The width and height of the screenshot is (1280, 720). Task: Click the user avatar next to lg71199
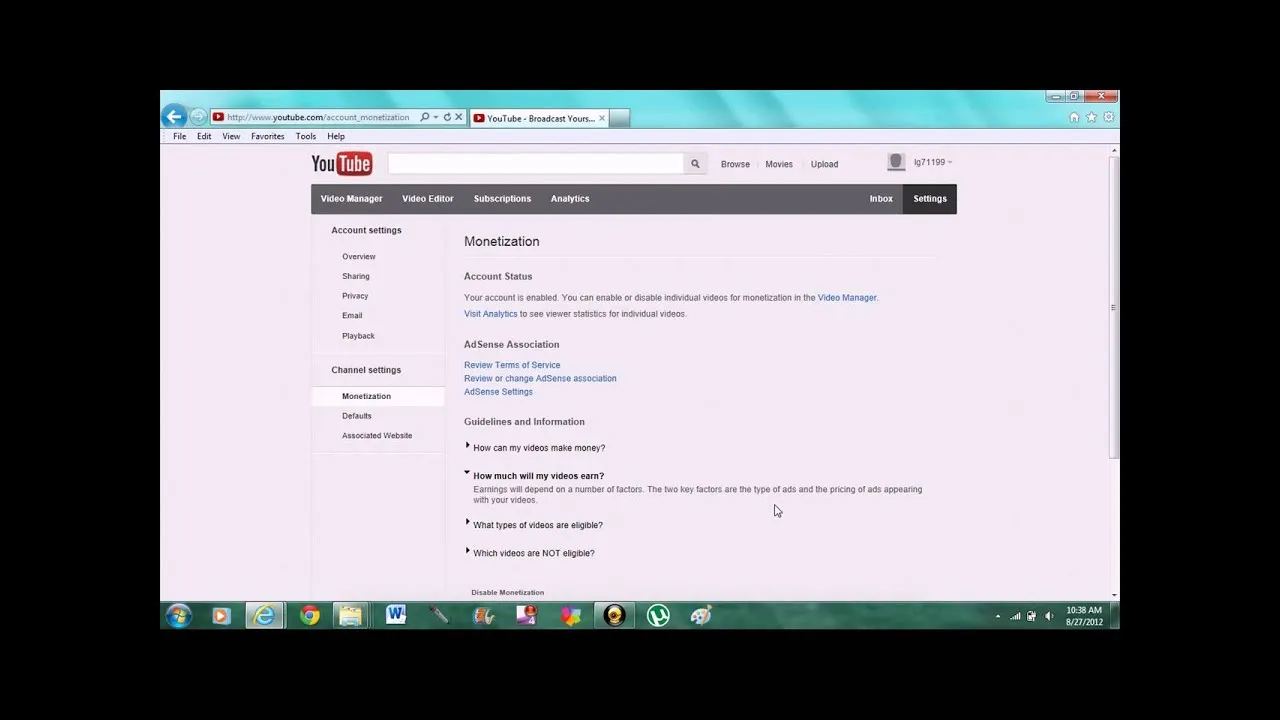895,162
